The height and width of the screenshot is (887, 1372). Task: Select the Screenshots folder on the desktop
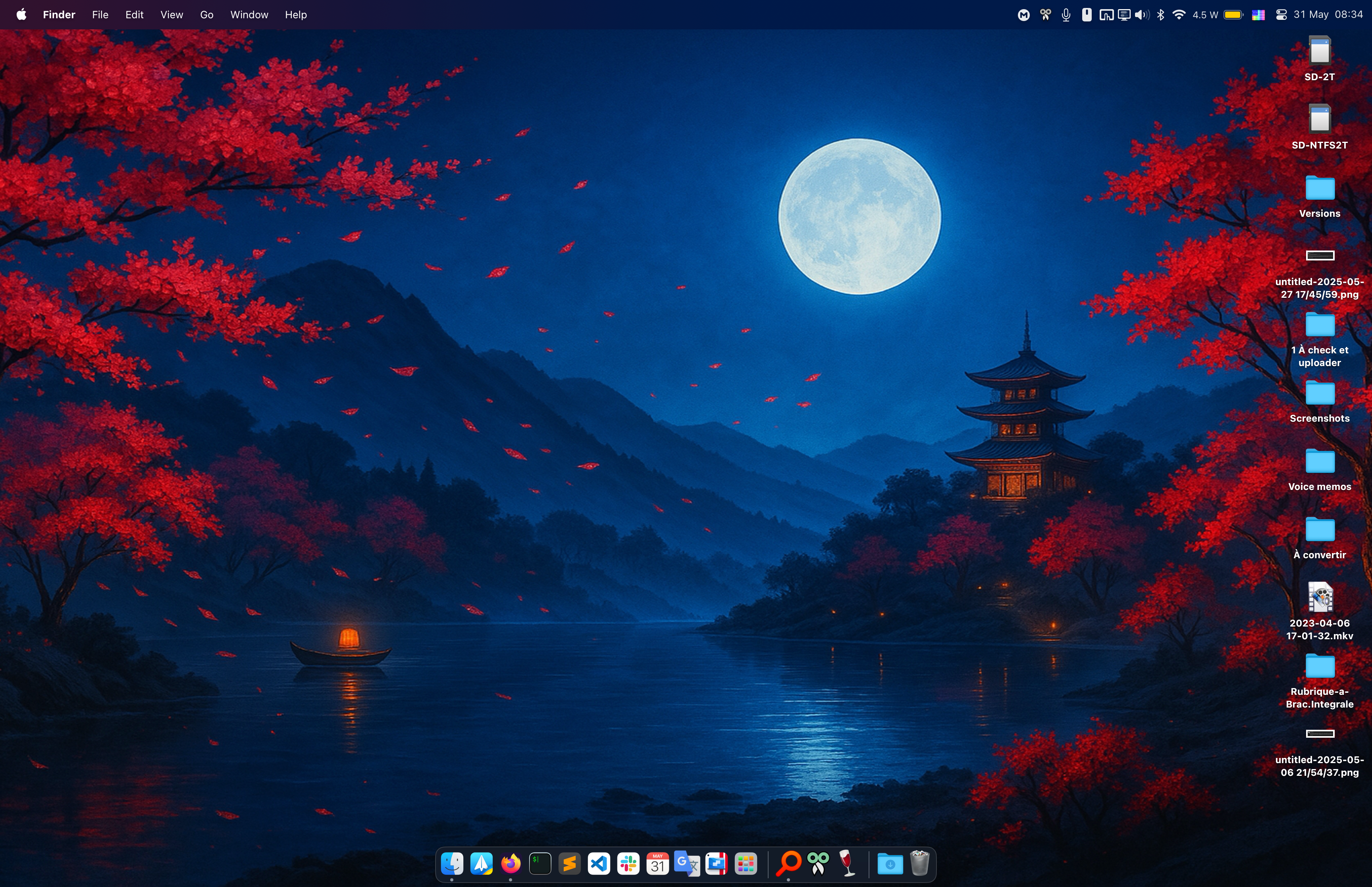(1320, 395)
